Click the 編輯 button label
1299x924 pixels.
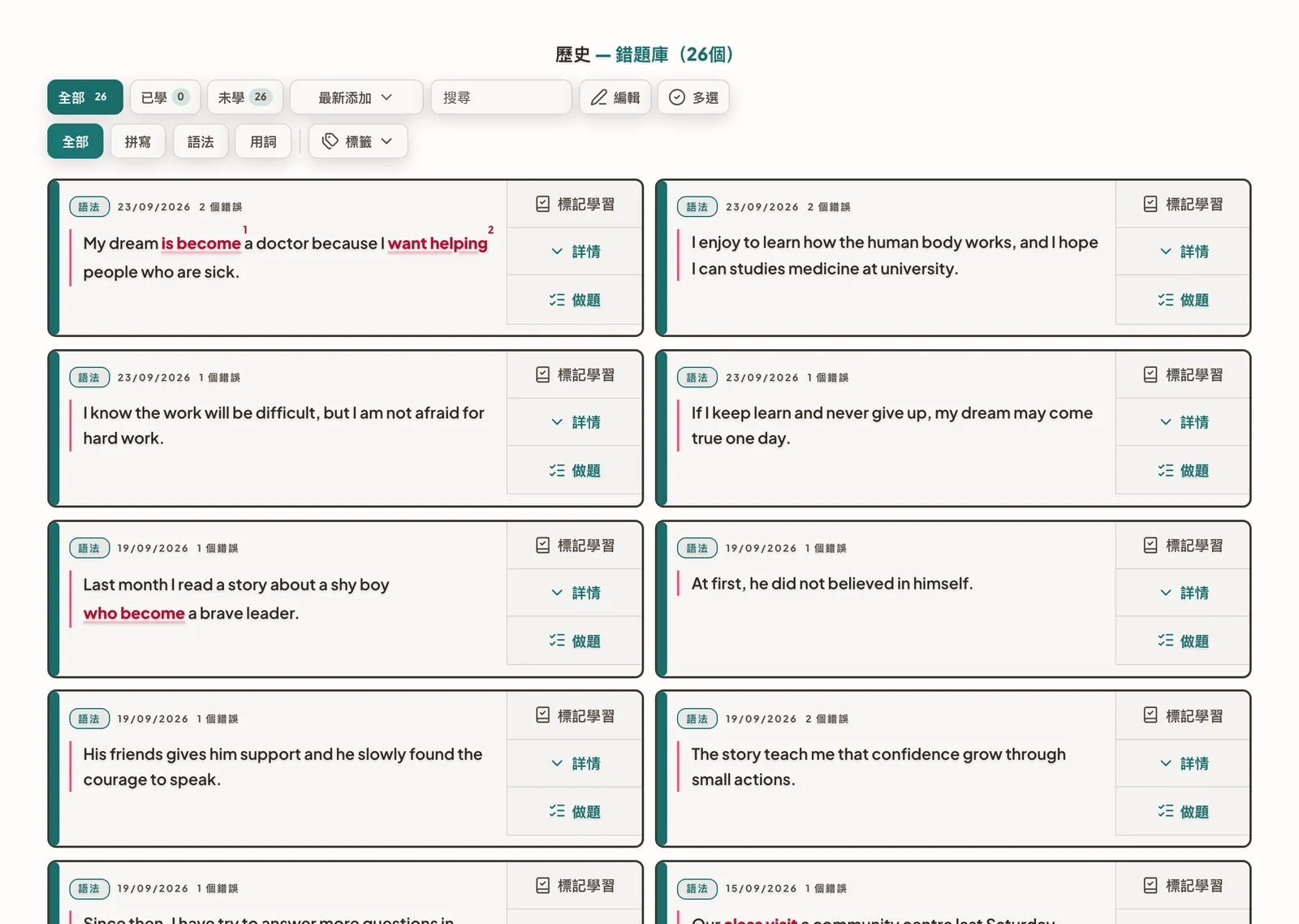point(627,97)
